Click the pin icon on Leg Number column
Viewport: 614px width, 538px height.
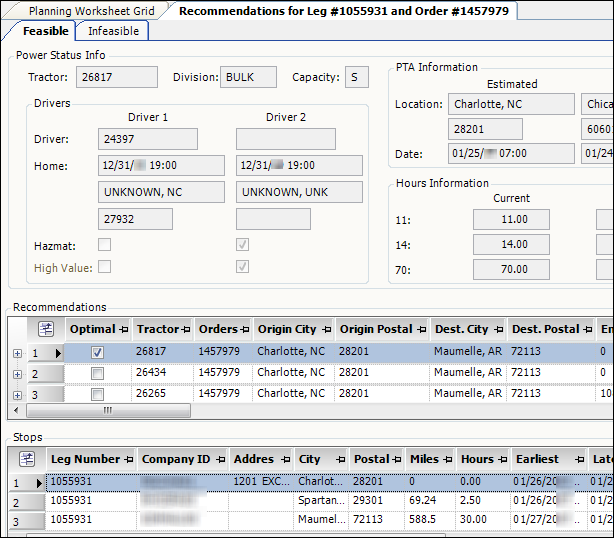tap(129, 460)
